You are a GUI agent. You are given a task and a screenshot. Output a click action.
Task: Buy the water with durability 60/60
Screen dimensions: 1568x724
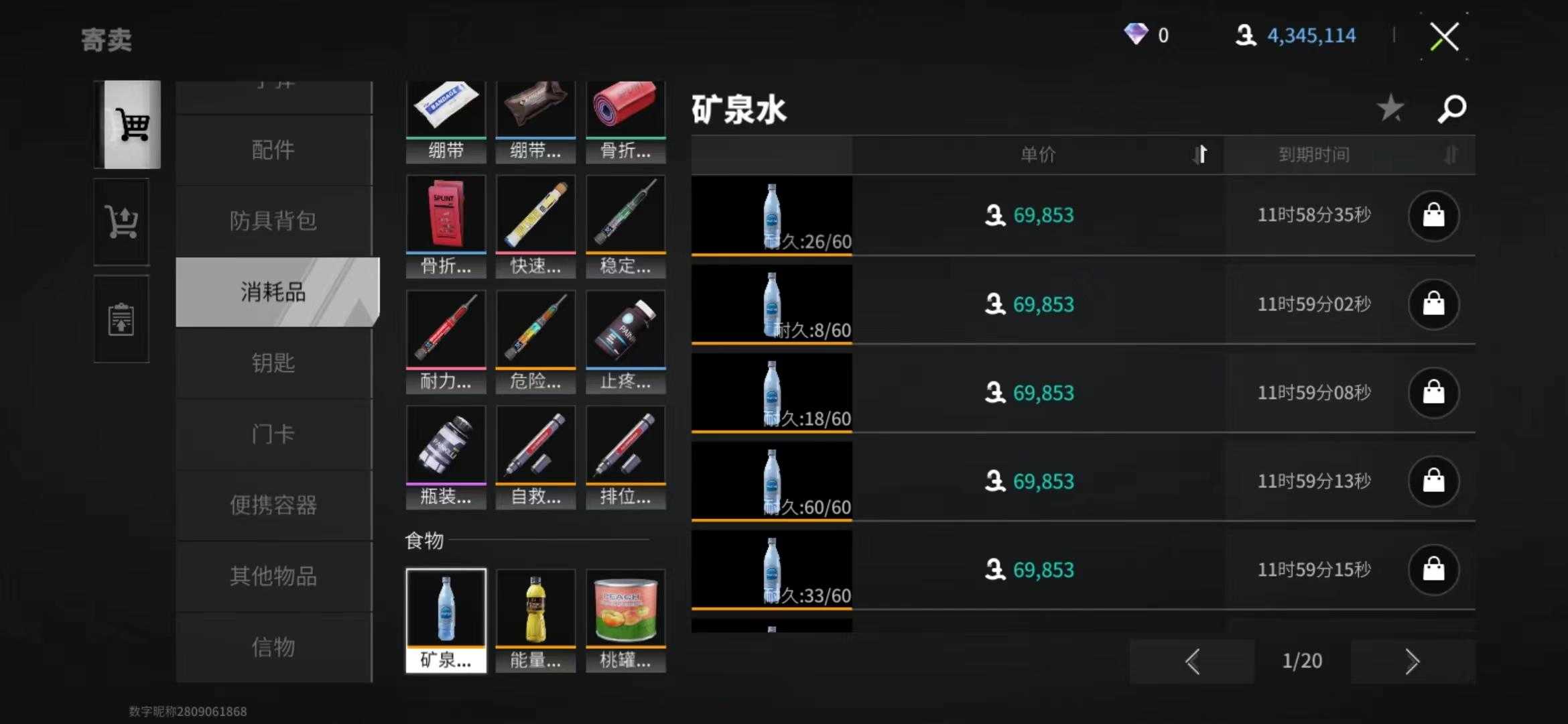tap(1433, 481)
